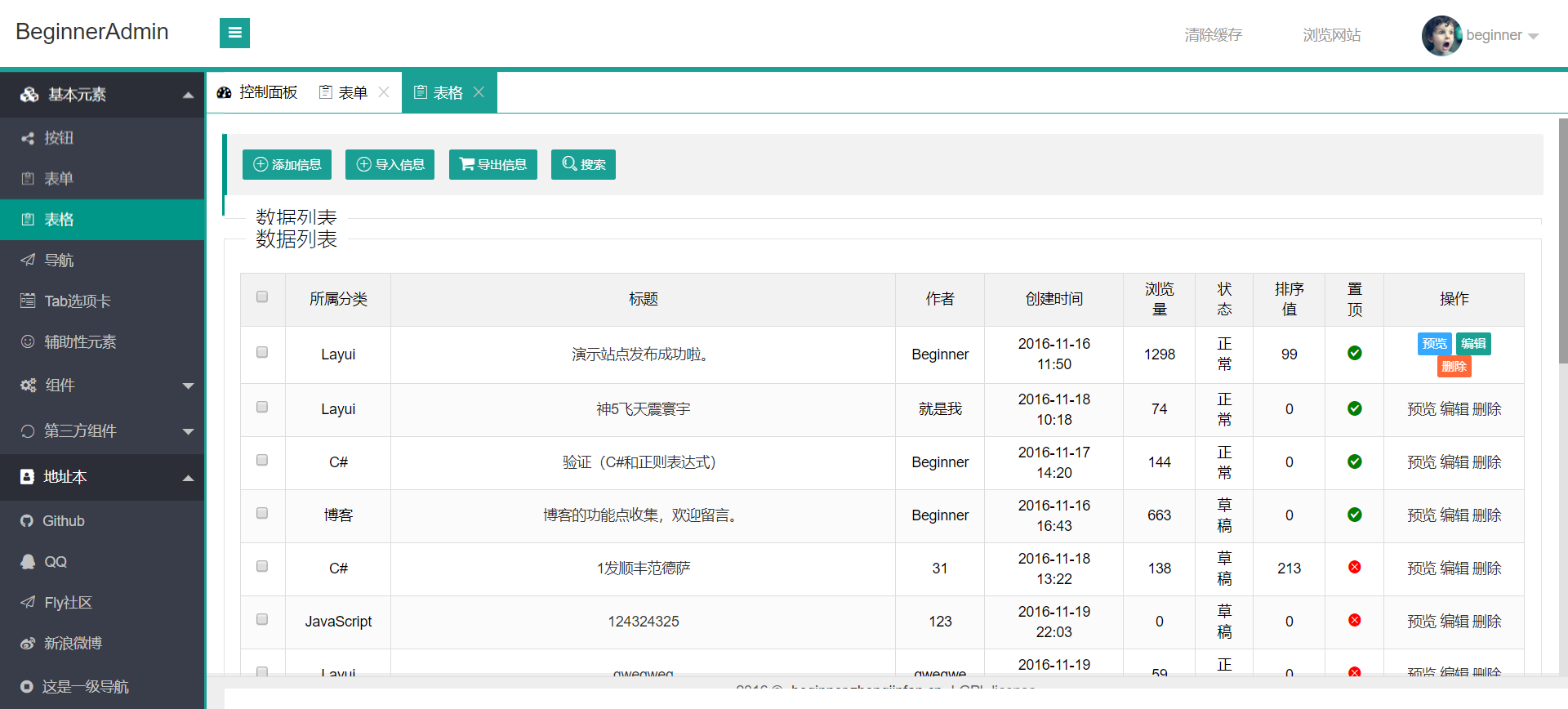Image resolution: width=1568 pixels, height=709 pixels.
Task: Click the Fly社区 paper plane icon
Action: tap(28, 602)
